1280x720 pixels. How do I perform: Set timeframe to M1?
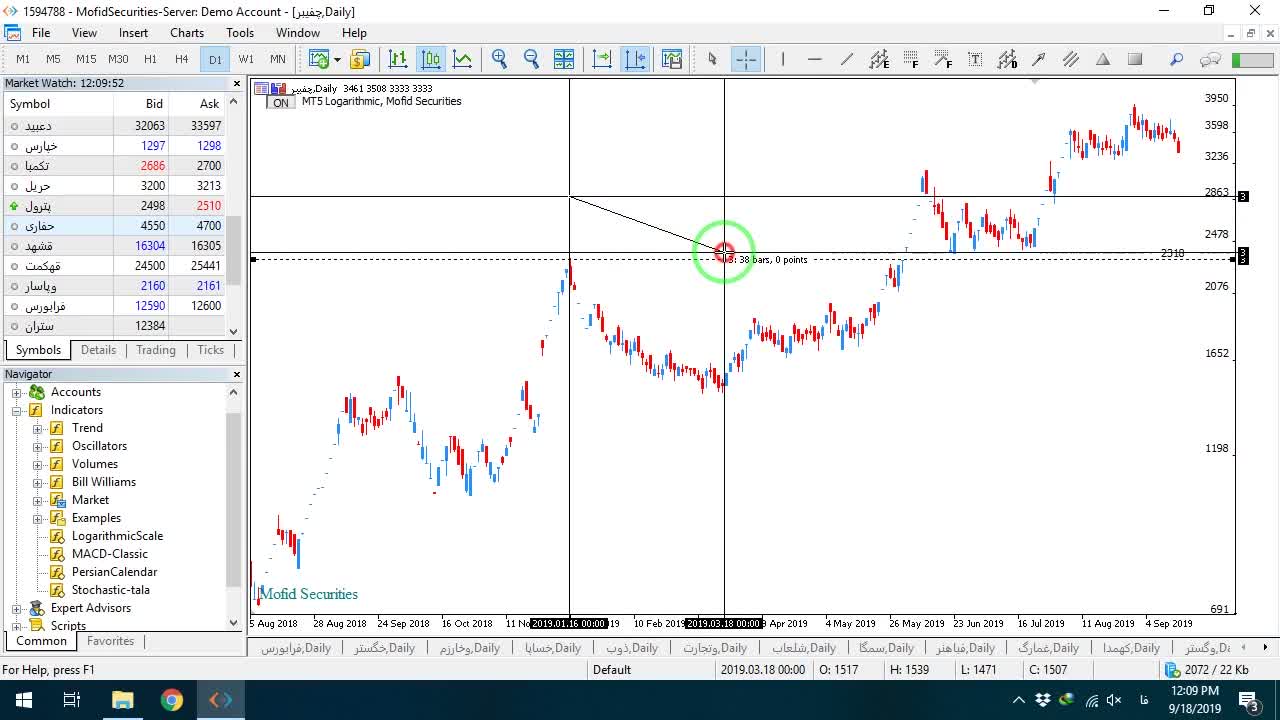pyautogui.click(x=23, y=59)
